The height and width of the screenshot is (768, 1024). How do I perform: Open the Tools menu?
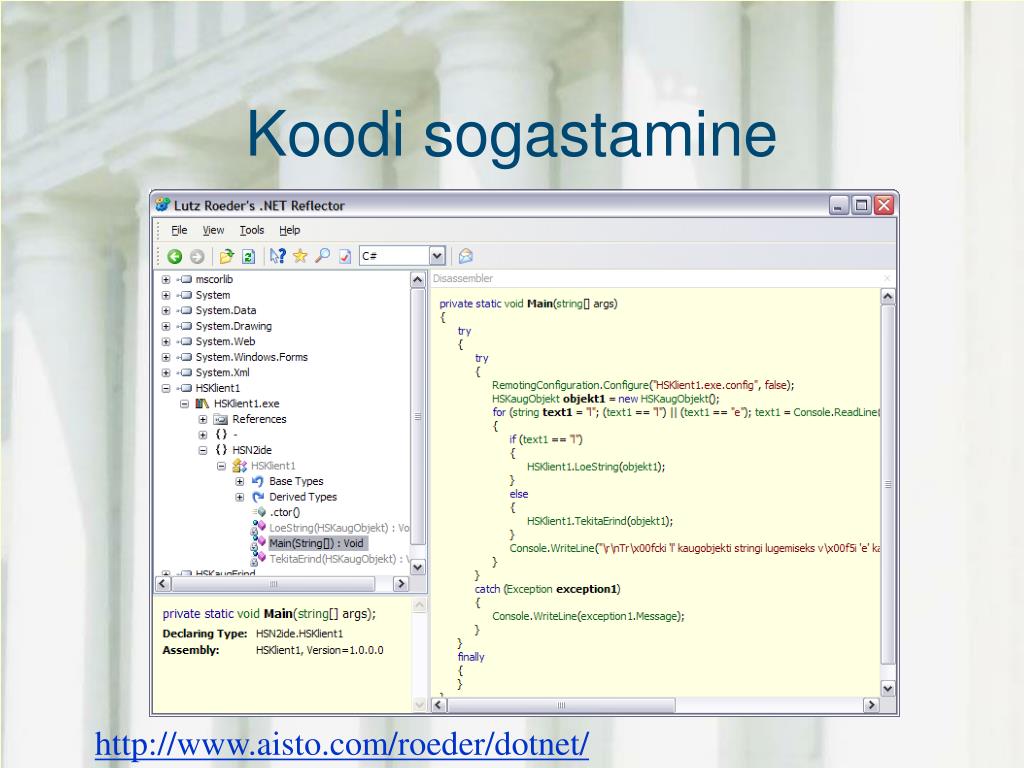coord(251,230)
